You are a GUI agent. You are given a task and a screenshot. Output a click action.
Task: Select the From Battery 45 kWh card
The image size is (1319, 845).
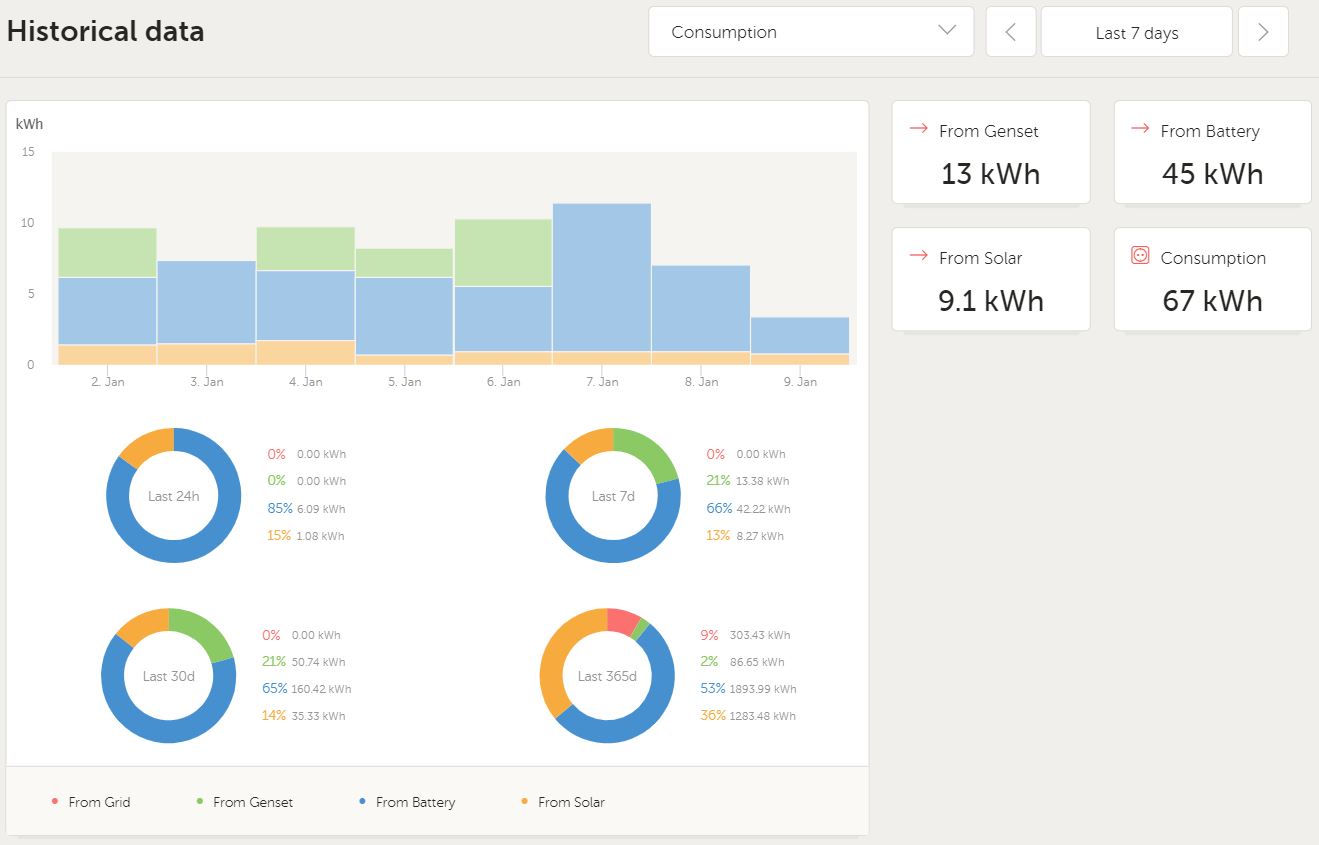(x=1213, y=152)
